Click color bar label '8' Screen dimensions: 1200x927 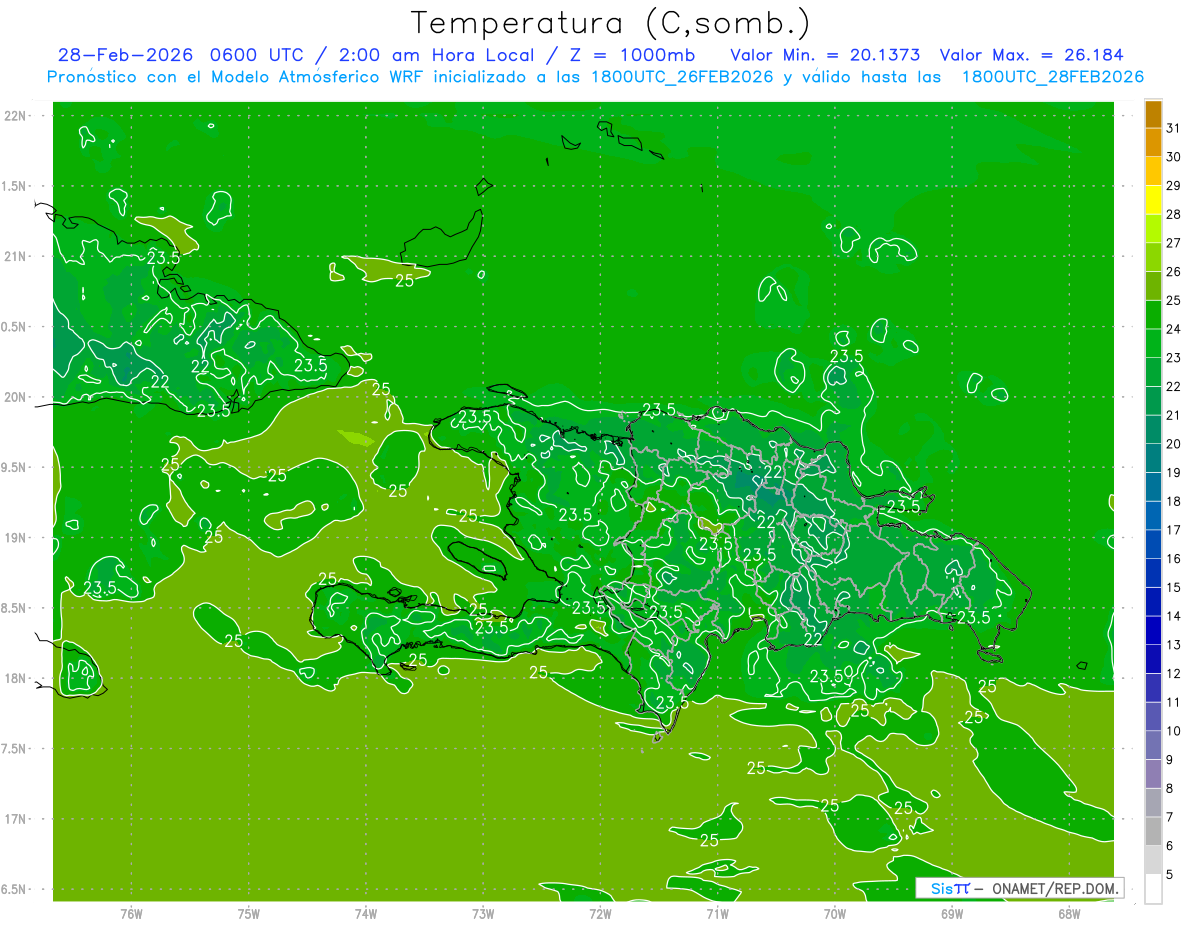[1170, 789]
